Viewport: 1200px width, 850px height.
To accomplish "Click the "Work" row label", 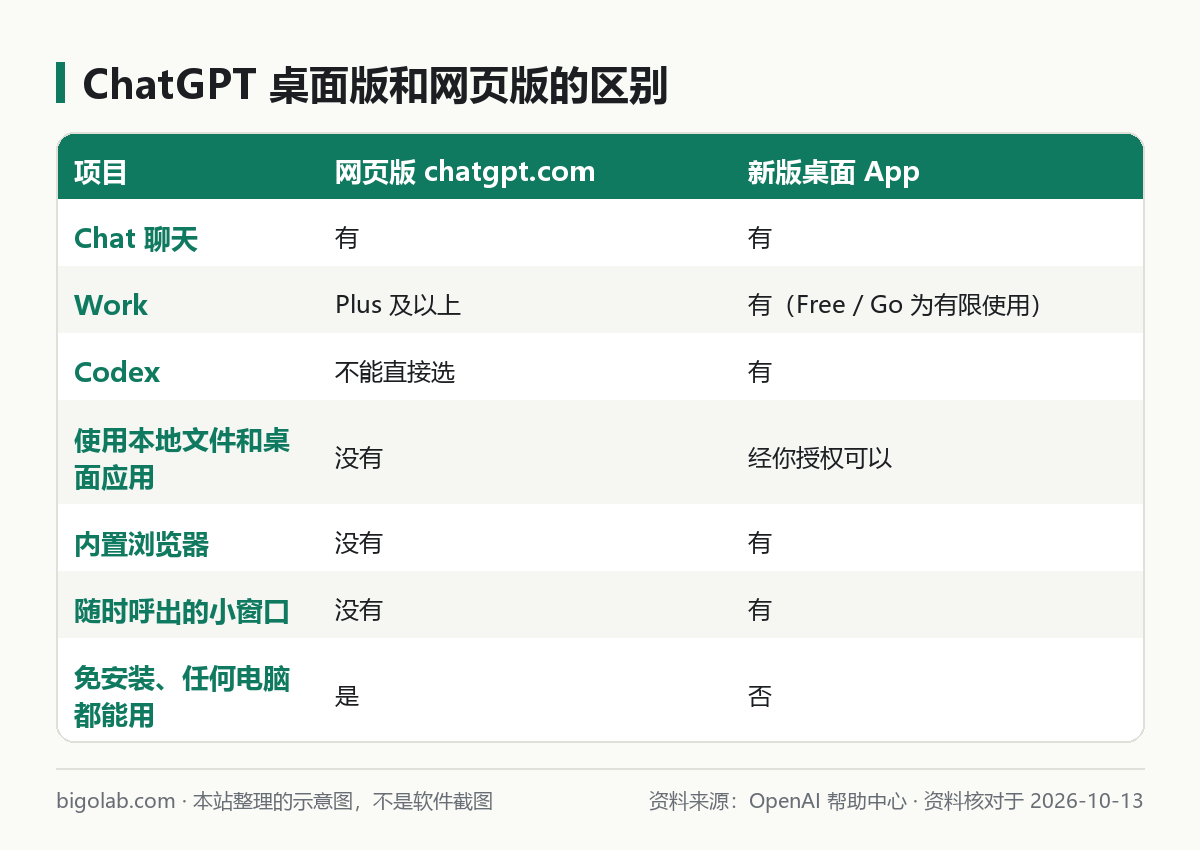I will (111, 306).
